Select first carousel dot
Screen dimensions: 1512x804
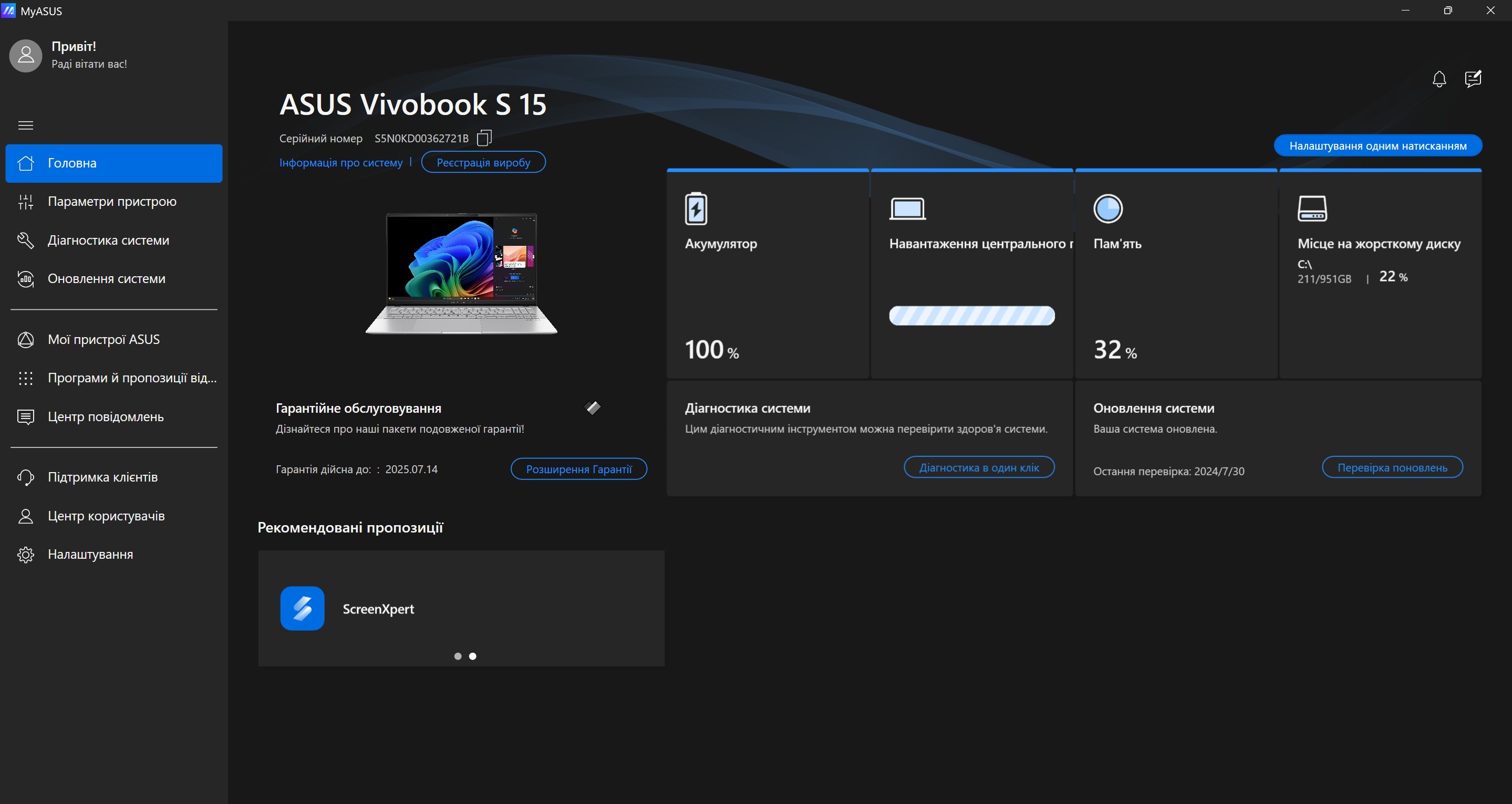pyautogui.click(x=458, y=656)
